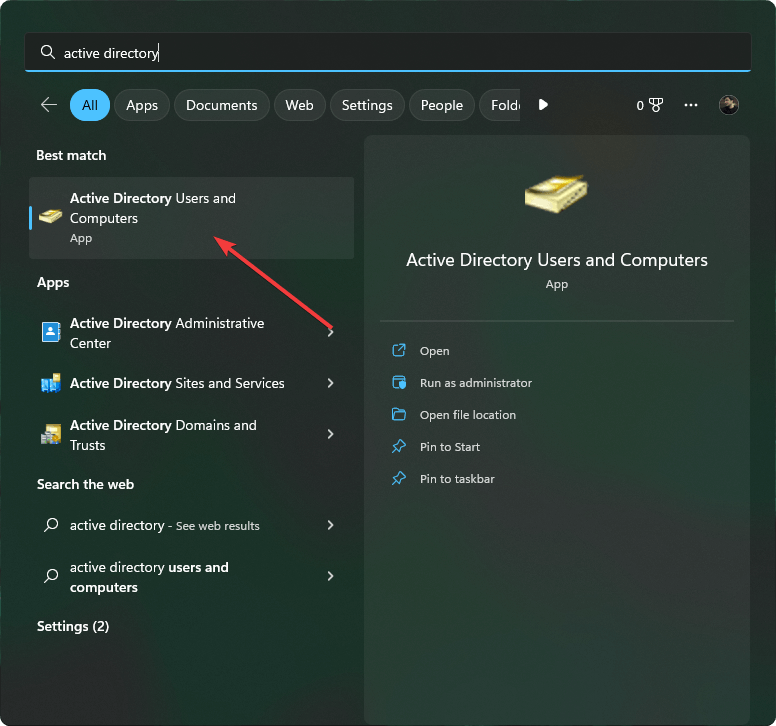Click search icon beside 'users and computers' suggestion
776x726 pixels.
pos(51,576)
